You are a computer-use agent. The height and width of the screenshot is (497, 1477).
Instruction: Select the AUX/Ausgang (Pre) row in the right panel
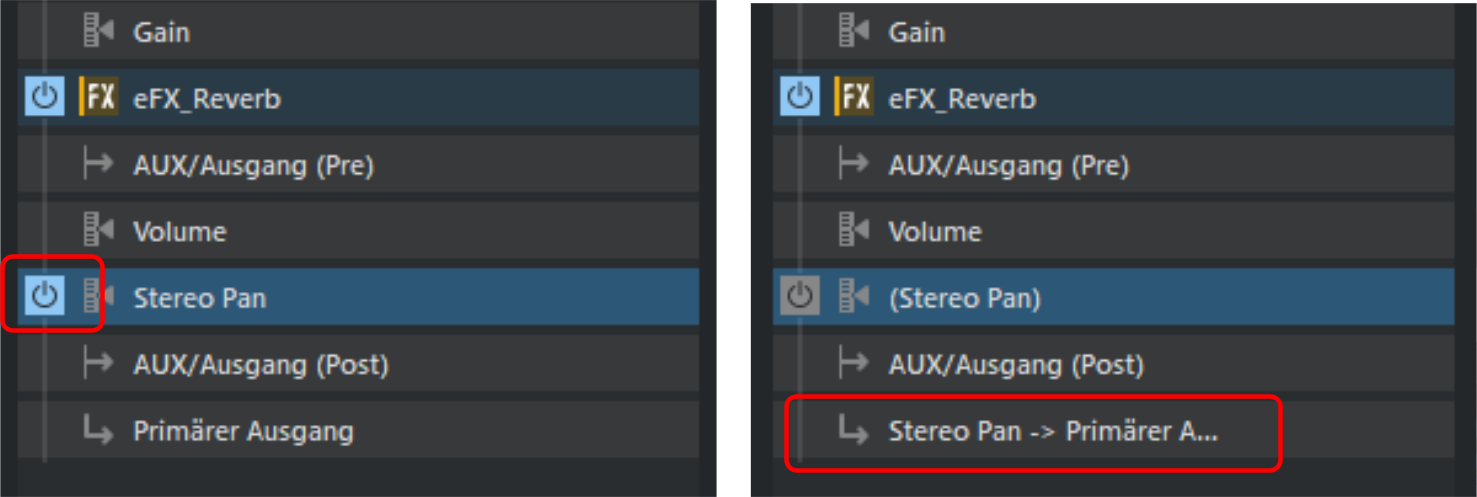(1008, 165)
